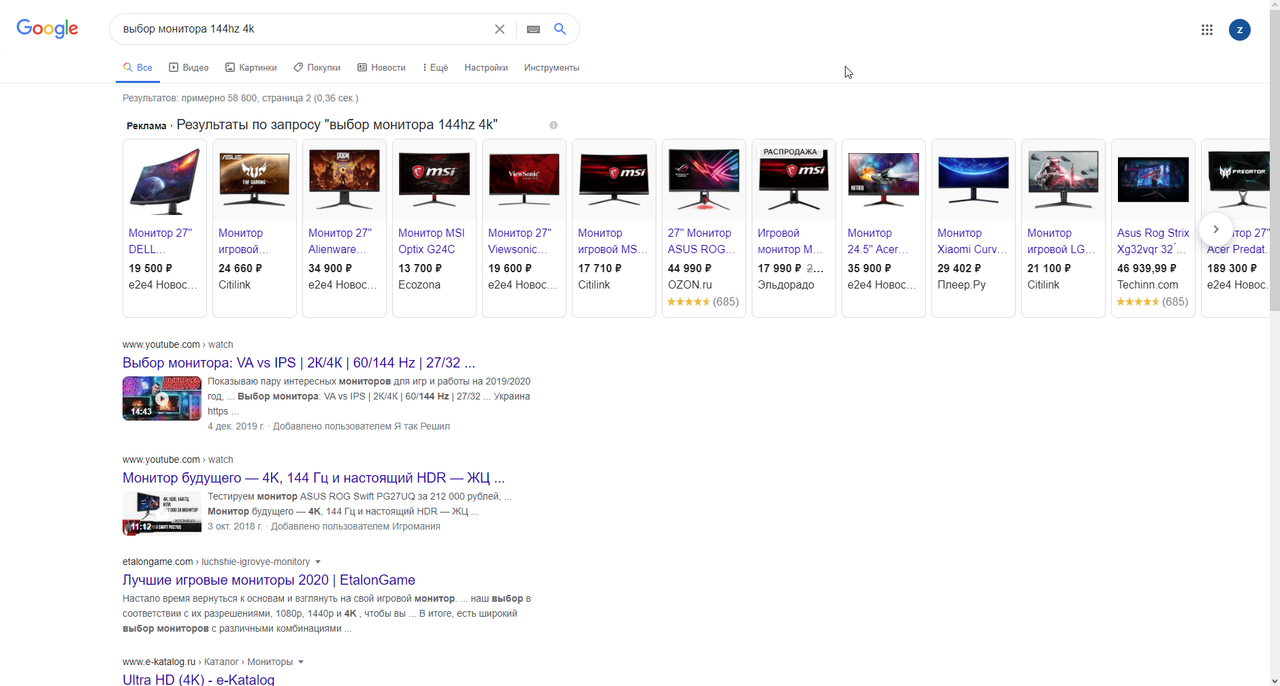
Task: Switch to the Покупки tab
Action: click(x=317, y=68)
